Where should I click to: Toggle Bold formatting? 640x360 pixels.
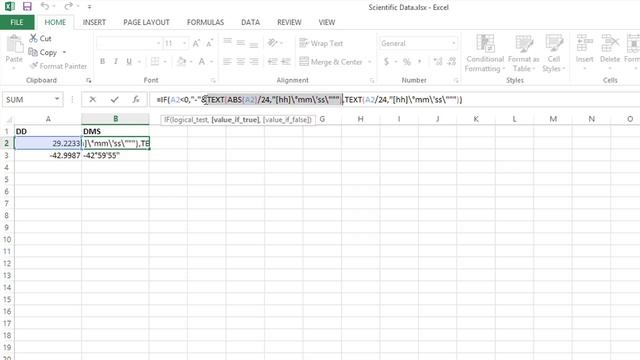tap(102, 62)
